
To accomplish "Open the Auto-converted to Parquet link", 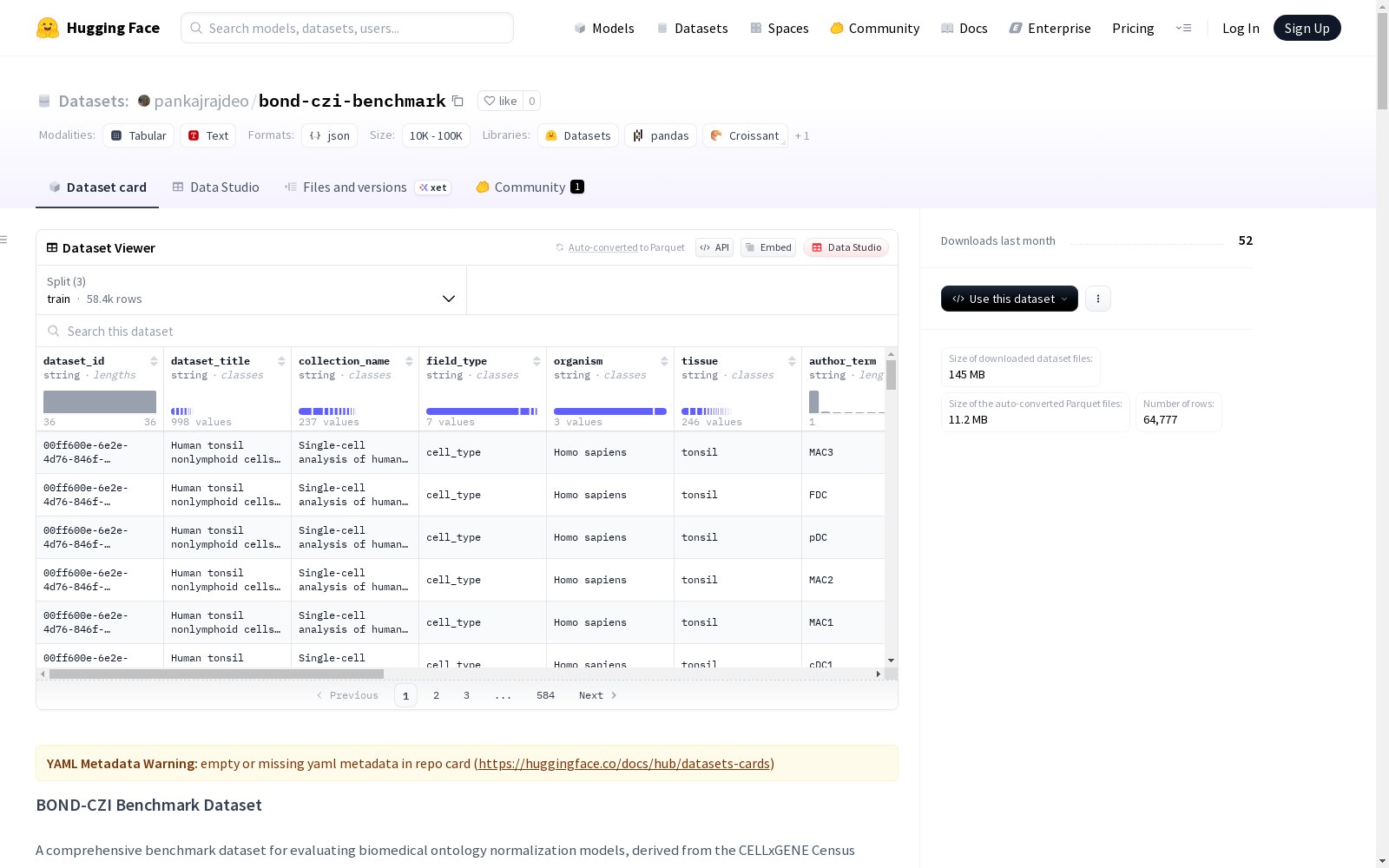I will coord(626,247).
